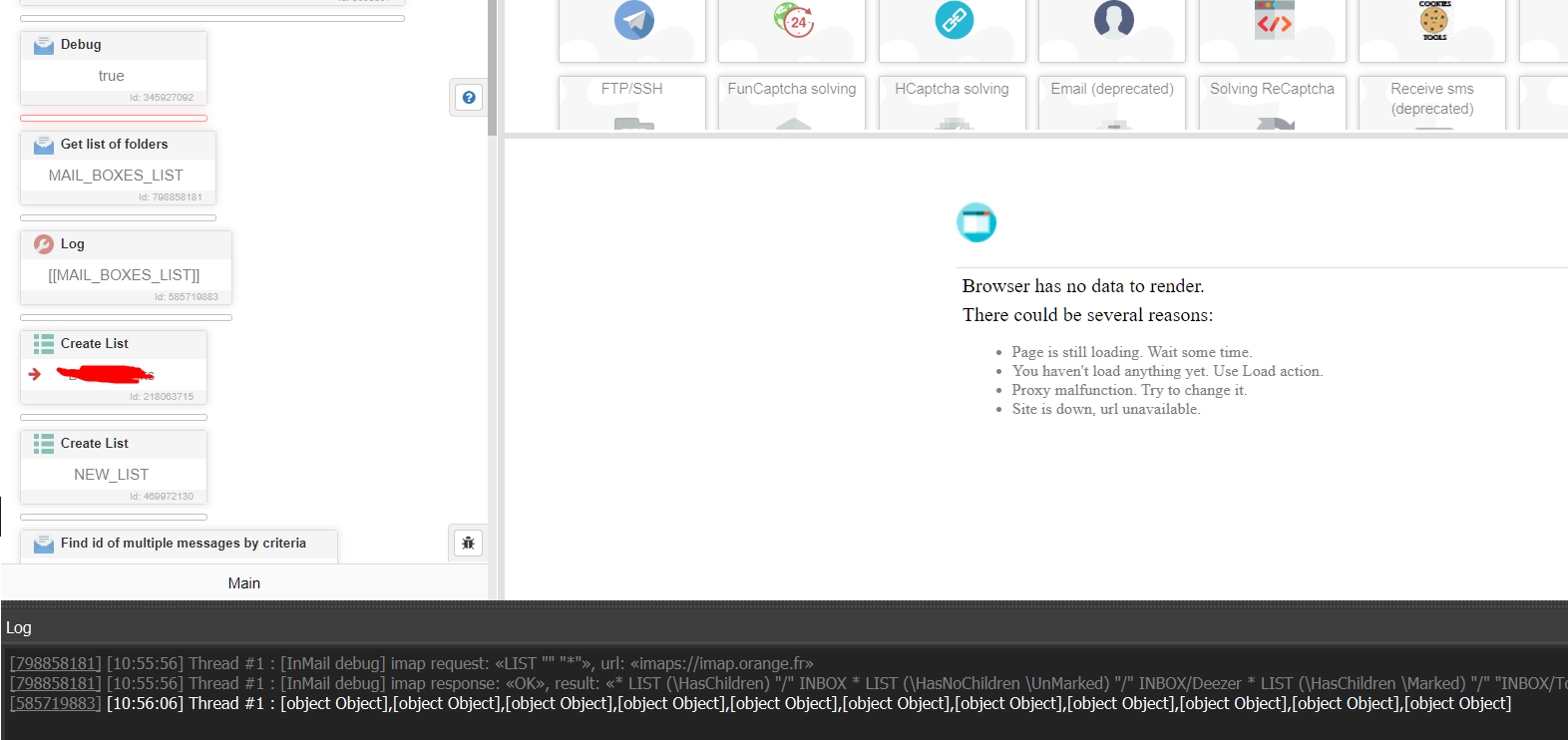Click log action id 585719883 link

coord(55,703)
